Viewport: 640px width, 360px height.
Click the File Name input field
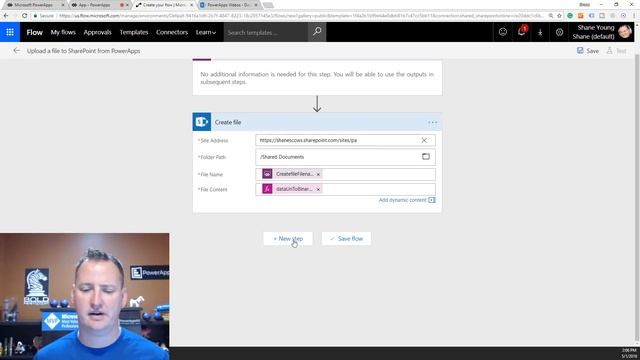click(345, 174)
